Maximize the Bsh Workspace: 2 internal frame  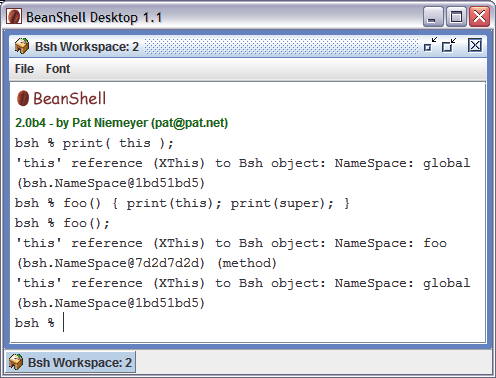(x=449, y=45)
